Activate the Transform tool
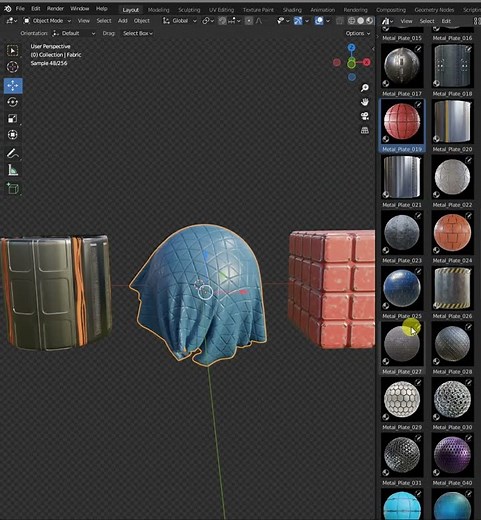Screen dimensions: 481x520 point(13,135)
